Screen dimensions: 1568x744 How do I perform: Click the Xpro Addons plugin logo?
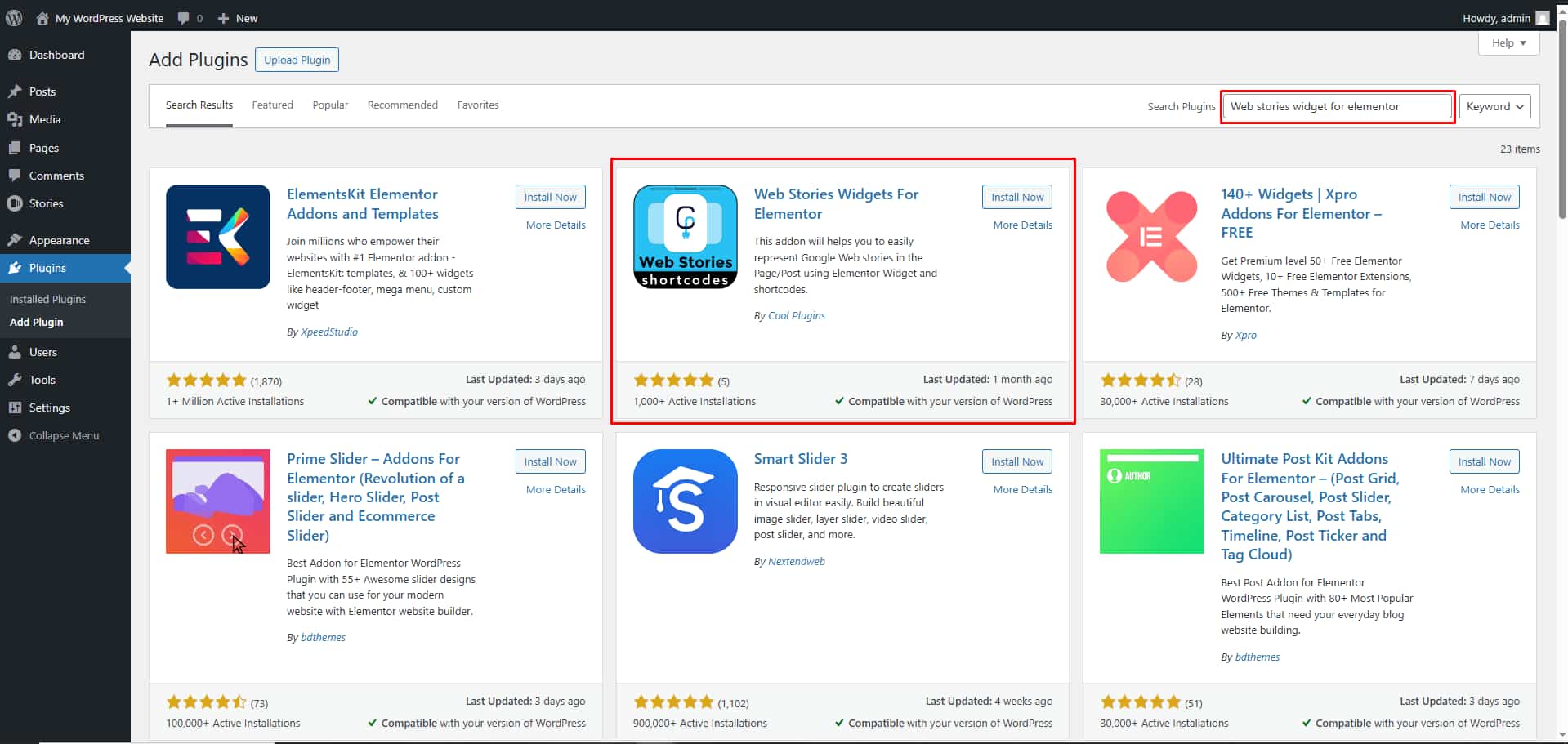(1152, 237)
